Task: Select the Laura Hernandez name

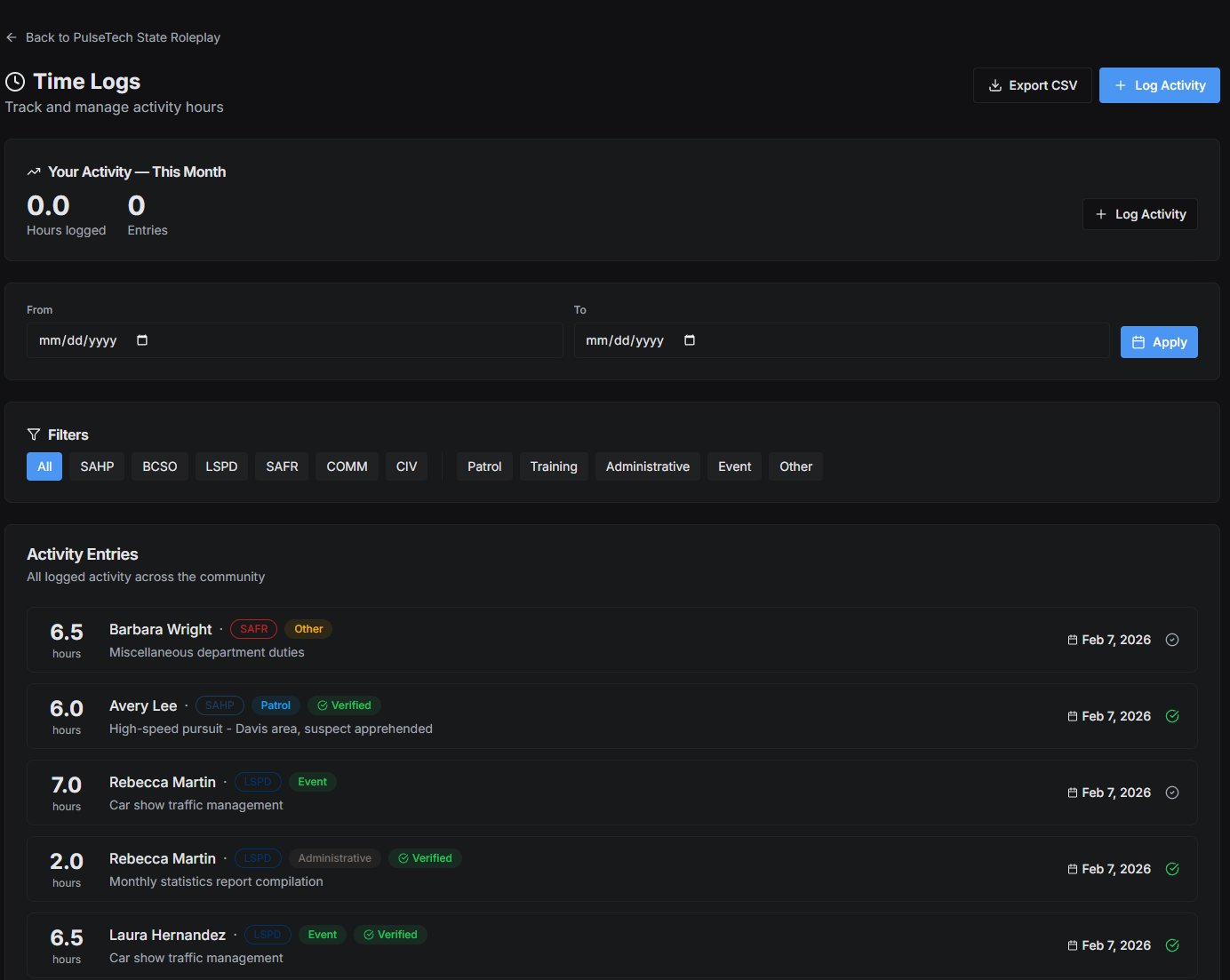Action: (167, 935)
